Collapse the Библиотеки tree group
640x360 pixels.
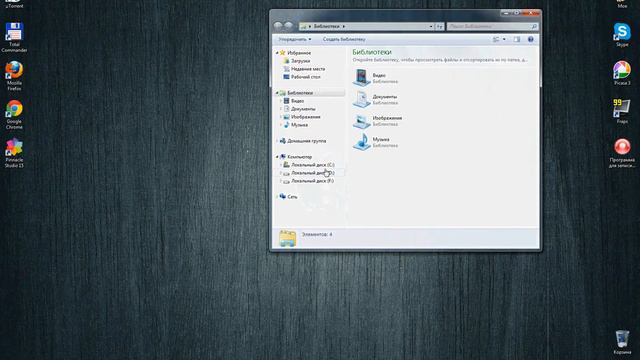pyautogui.click(x=277, y=93)
